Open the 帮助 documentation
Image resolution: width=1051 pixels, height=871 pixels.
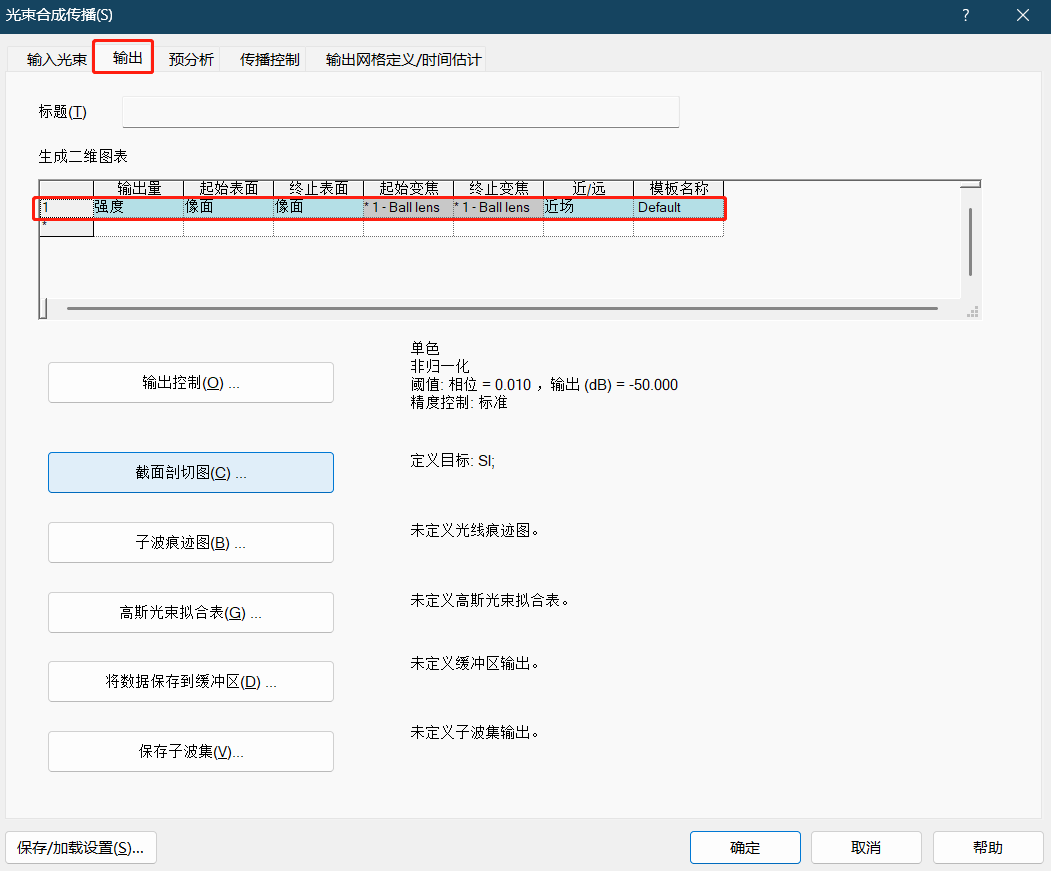(987, 847)
